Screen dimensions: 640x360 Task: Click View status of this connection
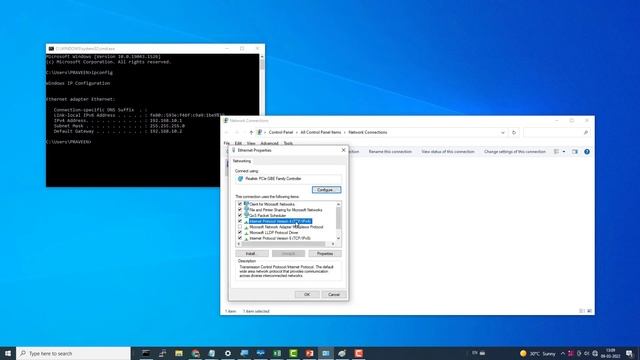448,152
